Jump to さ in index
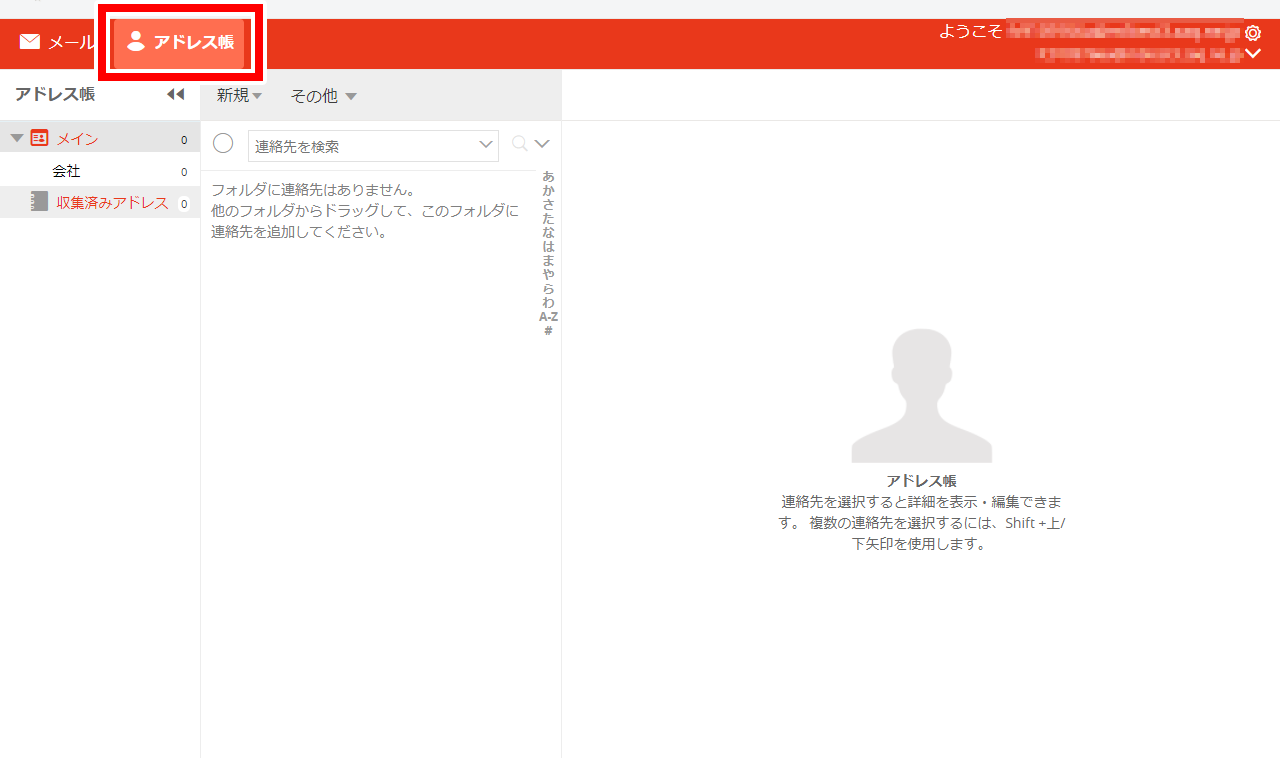The width and height of the screenshot is (1280, 758). tap(548, 204)
